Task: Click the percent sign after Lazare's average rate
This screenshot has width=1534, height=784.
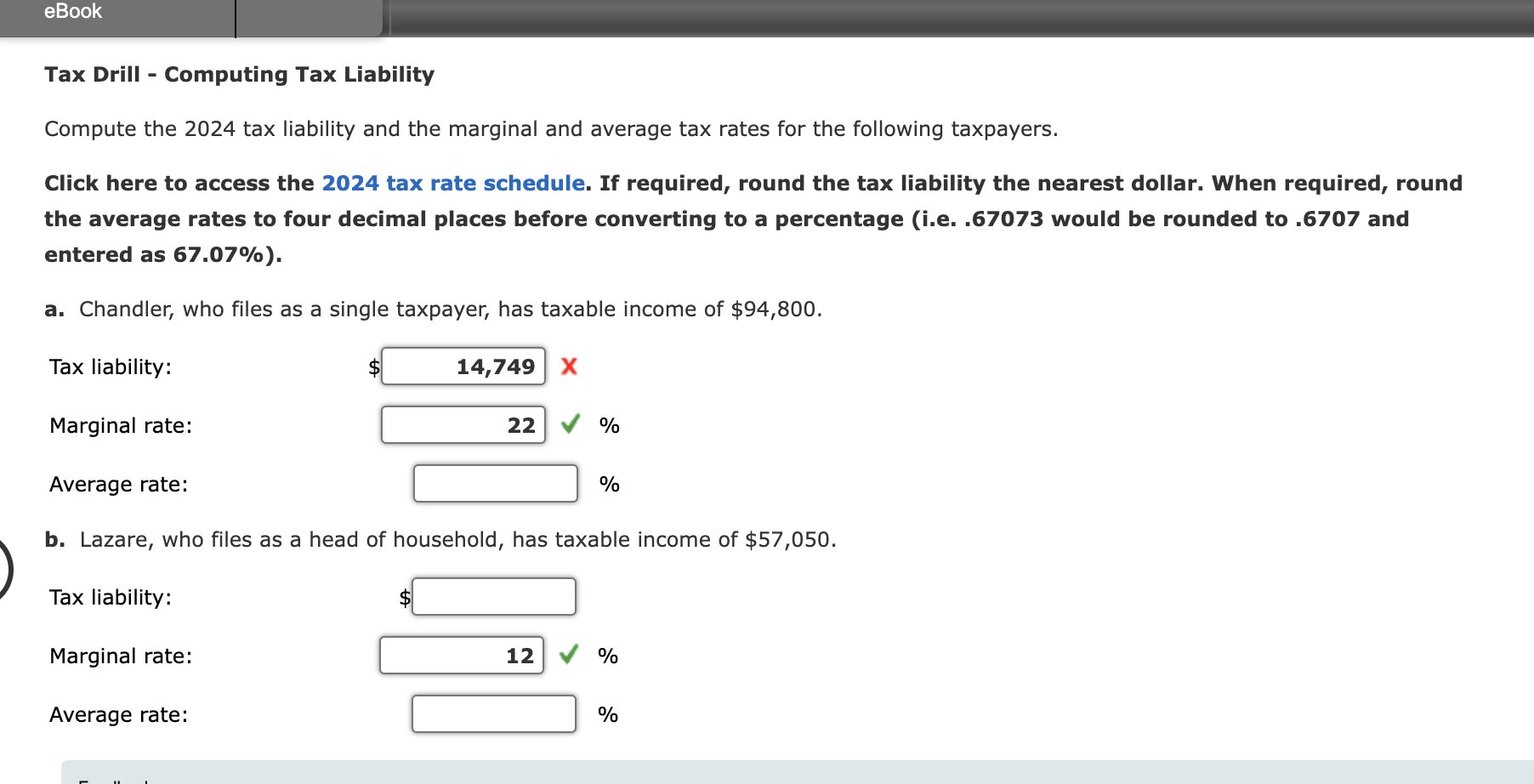Action: (x=608, y=713)
